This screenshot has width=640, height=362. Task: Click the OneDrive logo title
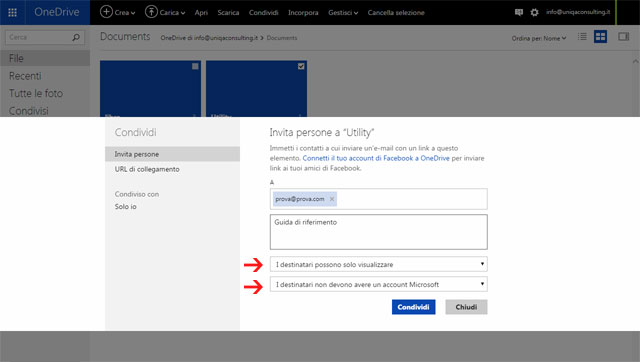point(57,12)
